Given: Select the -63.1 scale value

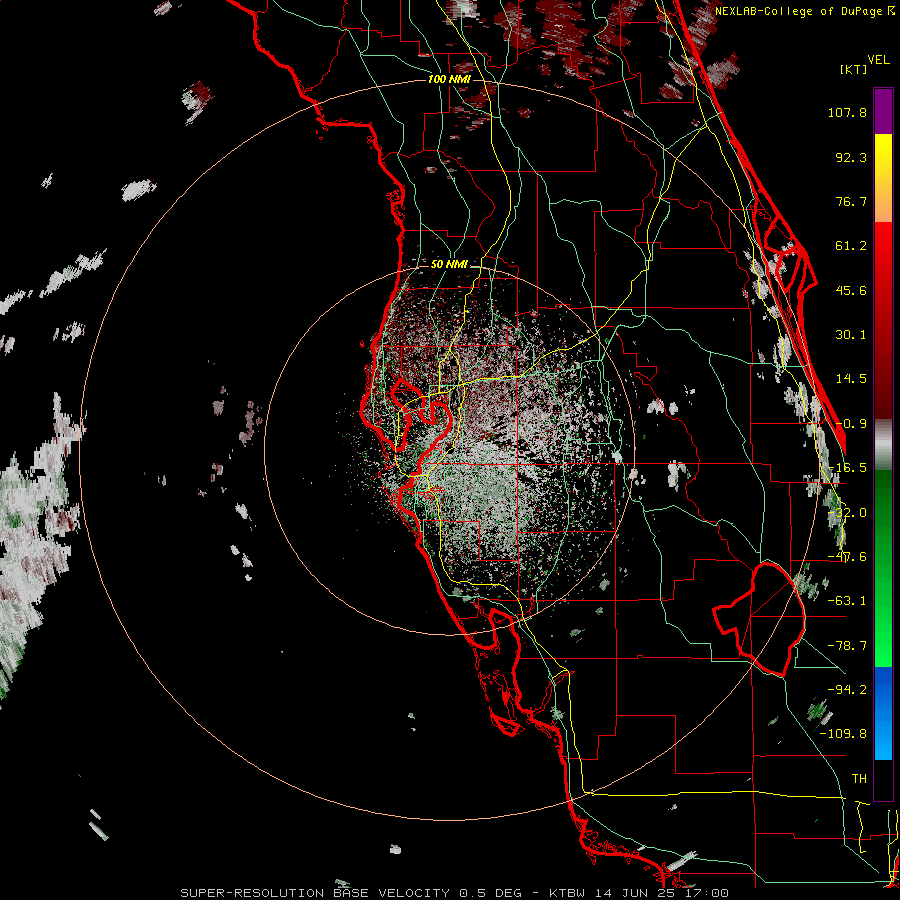Looking at the screenshot, I should (847, 601).
